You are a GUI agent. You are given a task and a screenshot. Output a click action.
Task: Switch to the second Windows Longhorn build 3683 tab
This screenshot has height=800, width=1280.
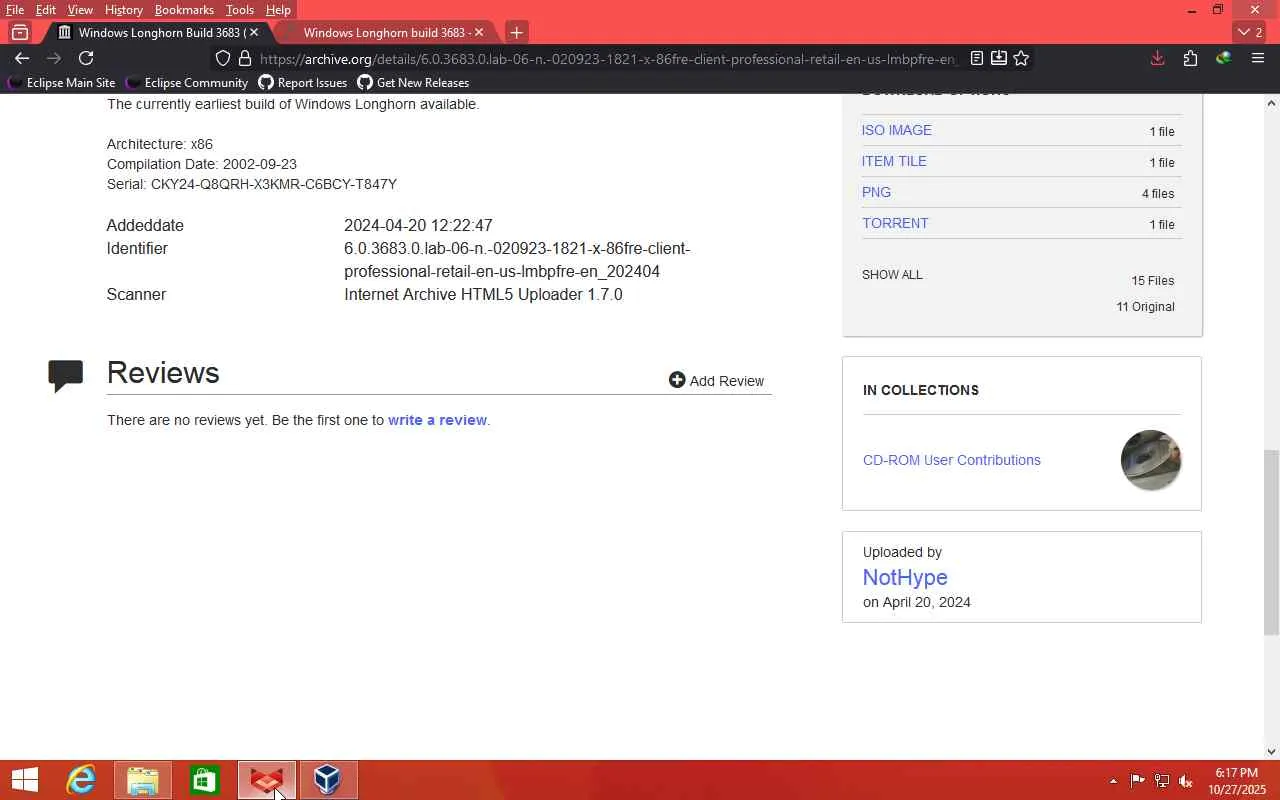tap(388, 32)
